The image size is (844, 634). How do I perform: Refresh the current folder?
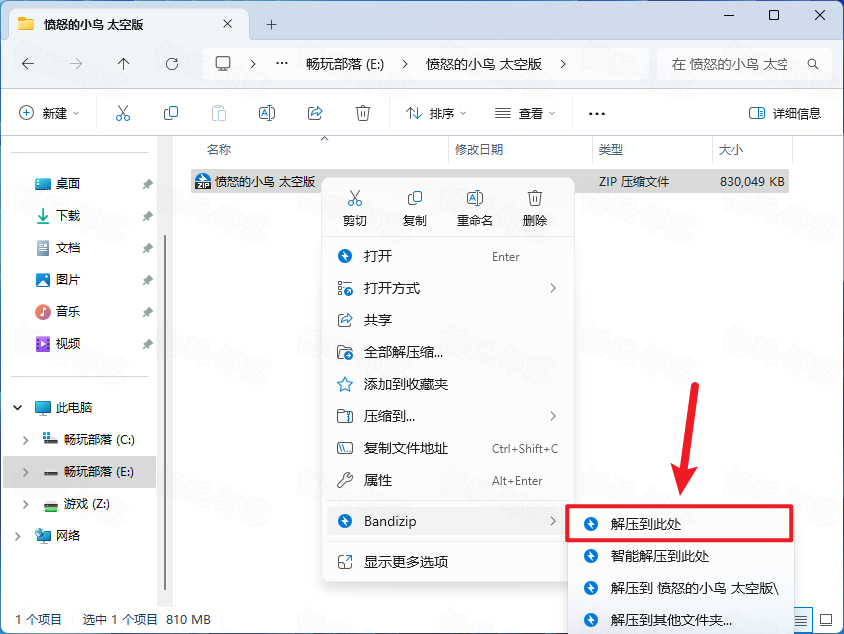point(172,64)
